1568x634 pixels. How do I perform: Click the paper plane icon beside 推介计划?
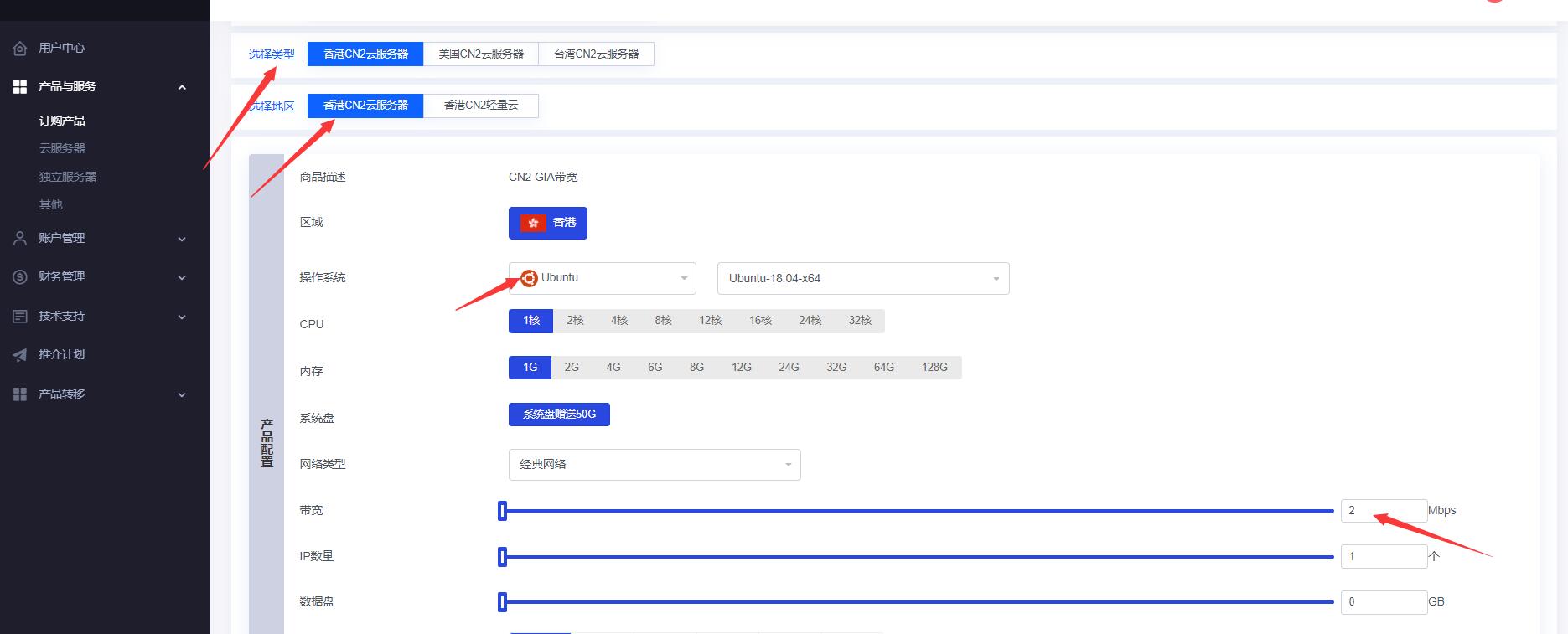click(20, 355)
